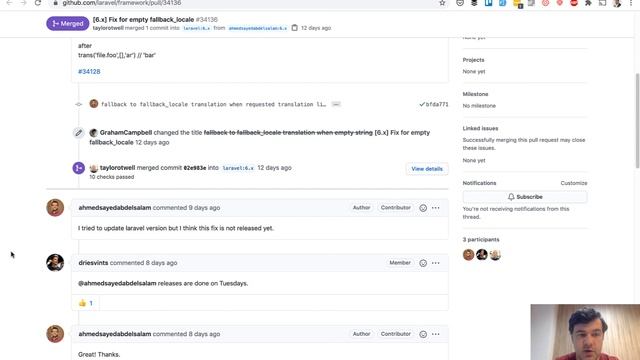Click third participant avatar in sidebar

(x=495, y=255)
